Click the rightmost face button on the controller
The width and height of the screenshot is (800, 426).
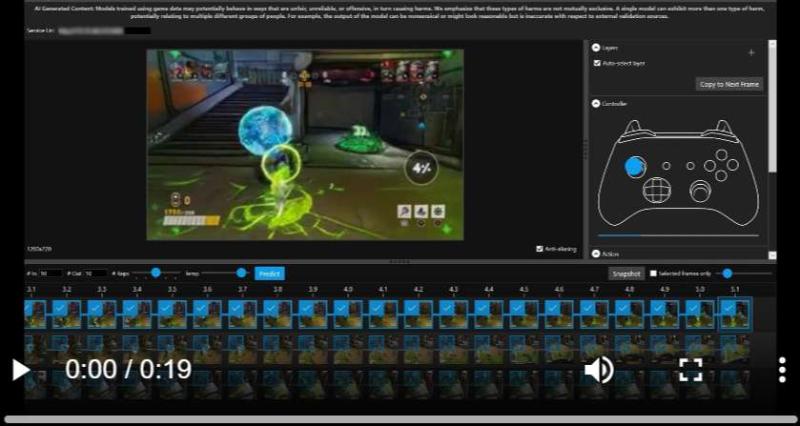point(733,165)
